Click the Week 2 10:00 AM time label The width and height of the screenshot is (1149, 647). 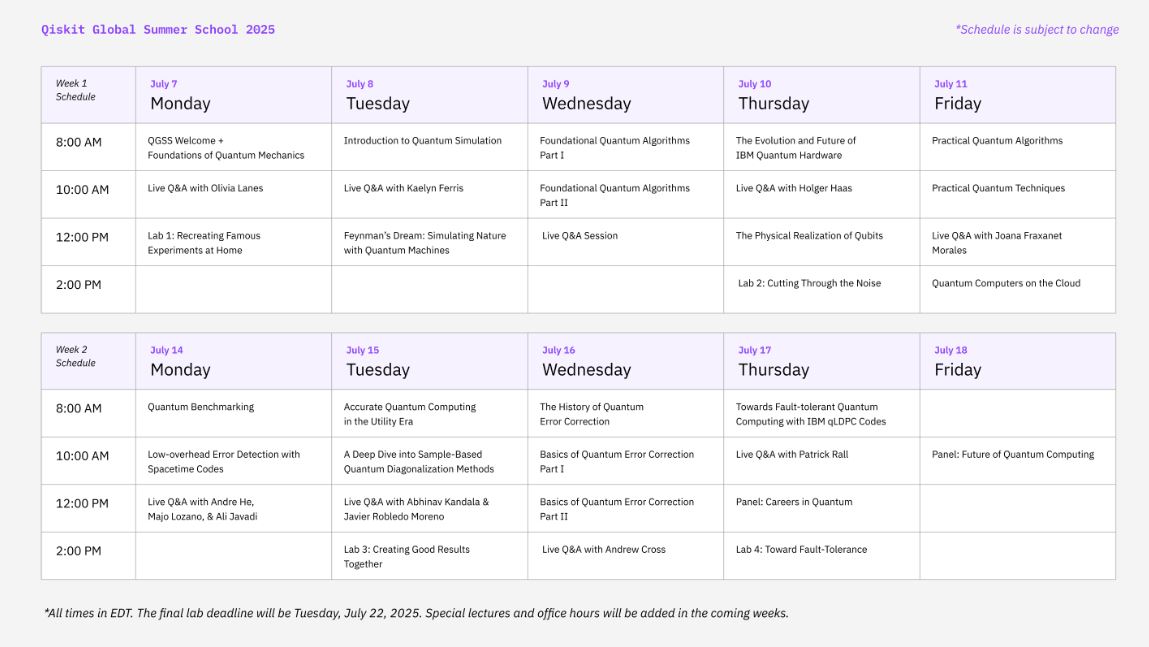pyautogui.click(x=82, y=456)
